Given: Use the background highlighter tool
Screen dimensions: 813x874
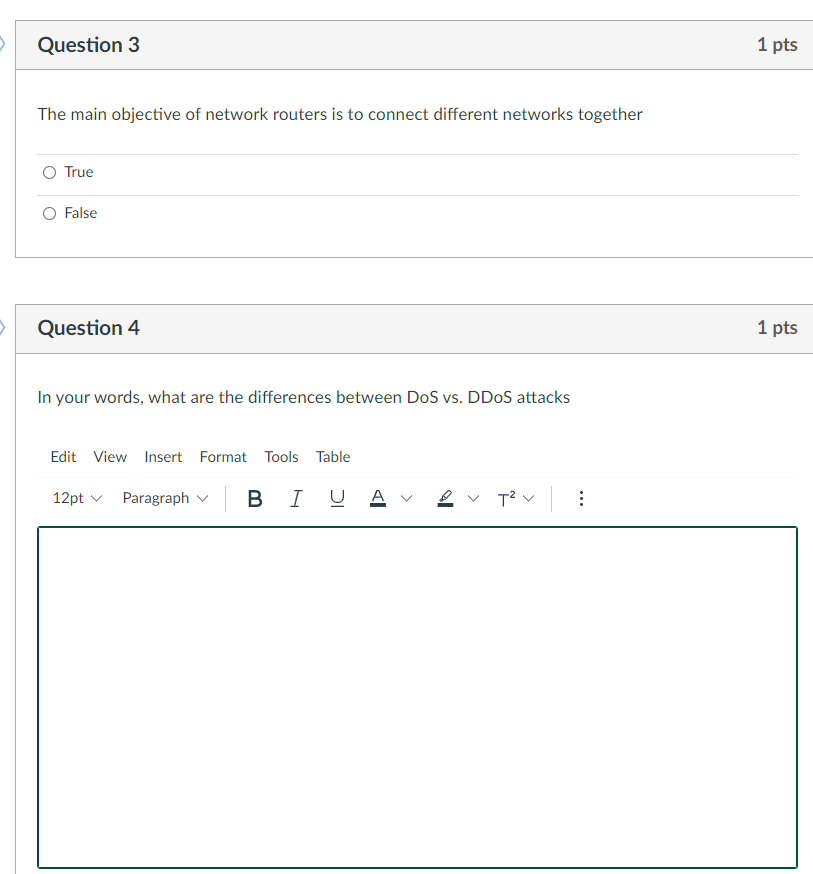Looking at the screenshot, I should coord(445,498).
